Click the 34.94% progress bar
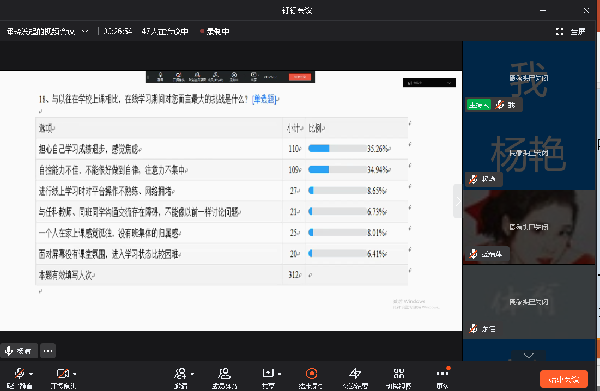This screenshot has height=391, width=600. point(337,169)
